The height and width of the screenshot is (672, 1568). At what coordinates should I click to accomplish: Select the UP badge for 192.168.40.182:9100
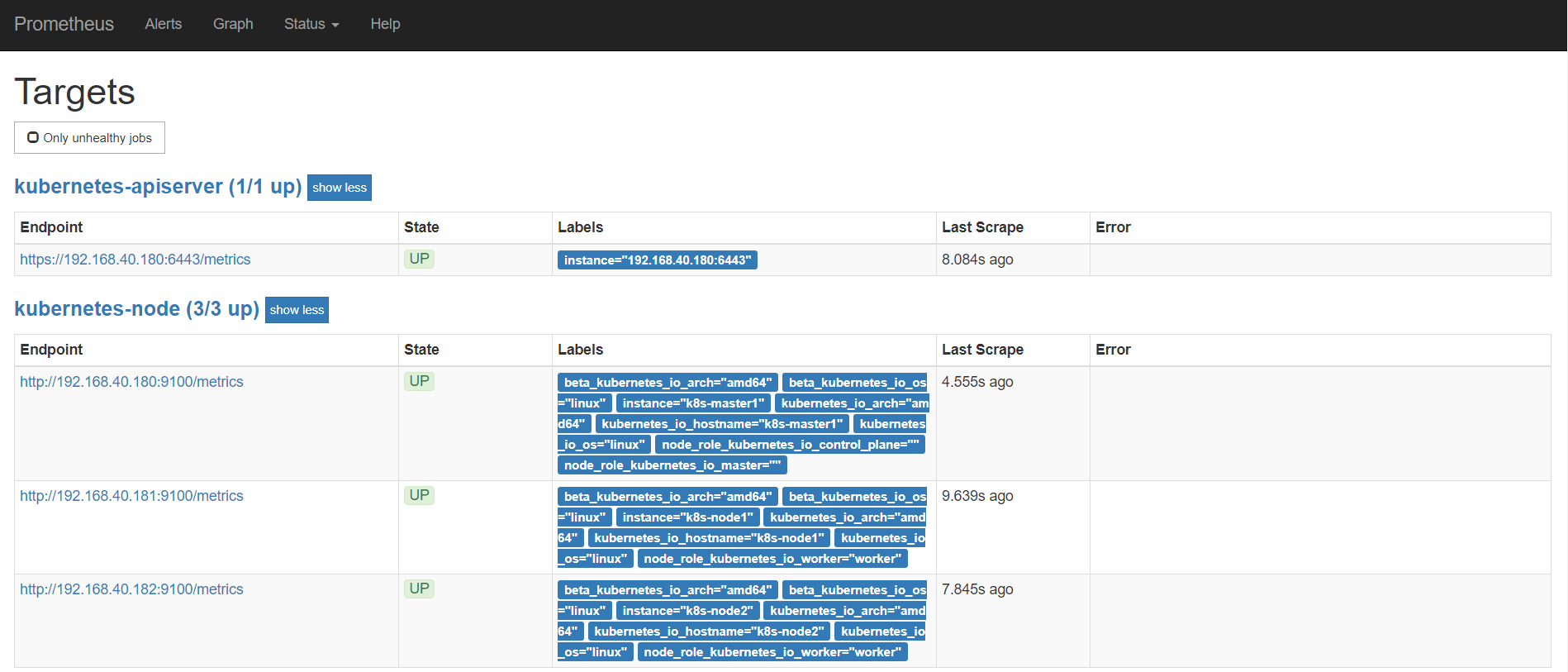pos(420,589)
